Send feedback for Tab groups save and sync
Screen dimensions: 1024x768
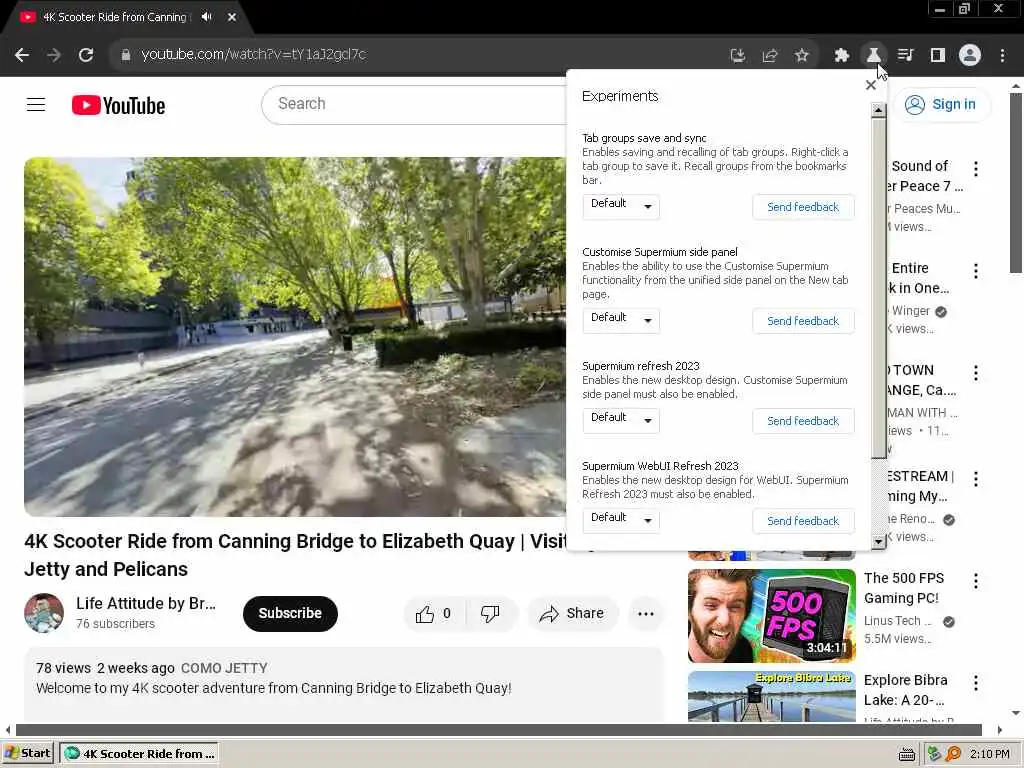tap(803, 207)
